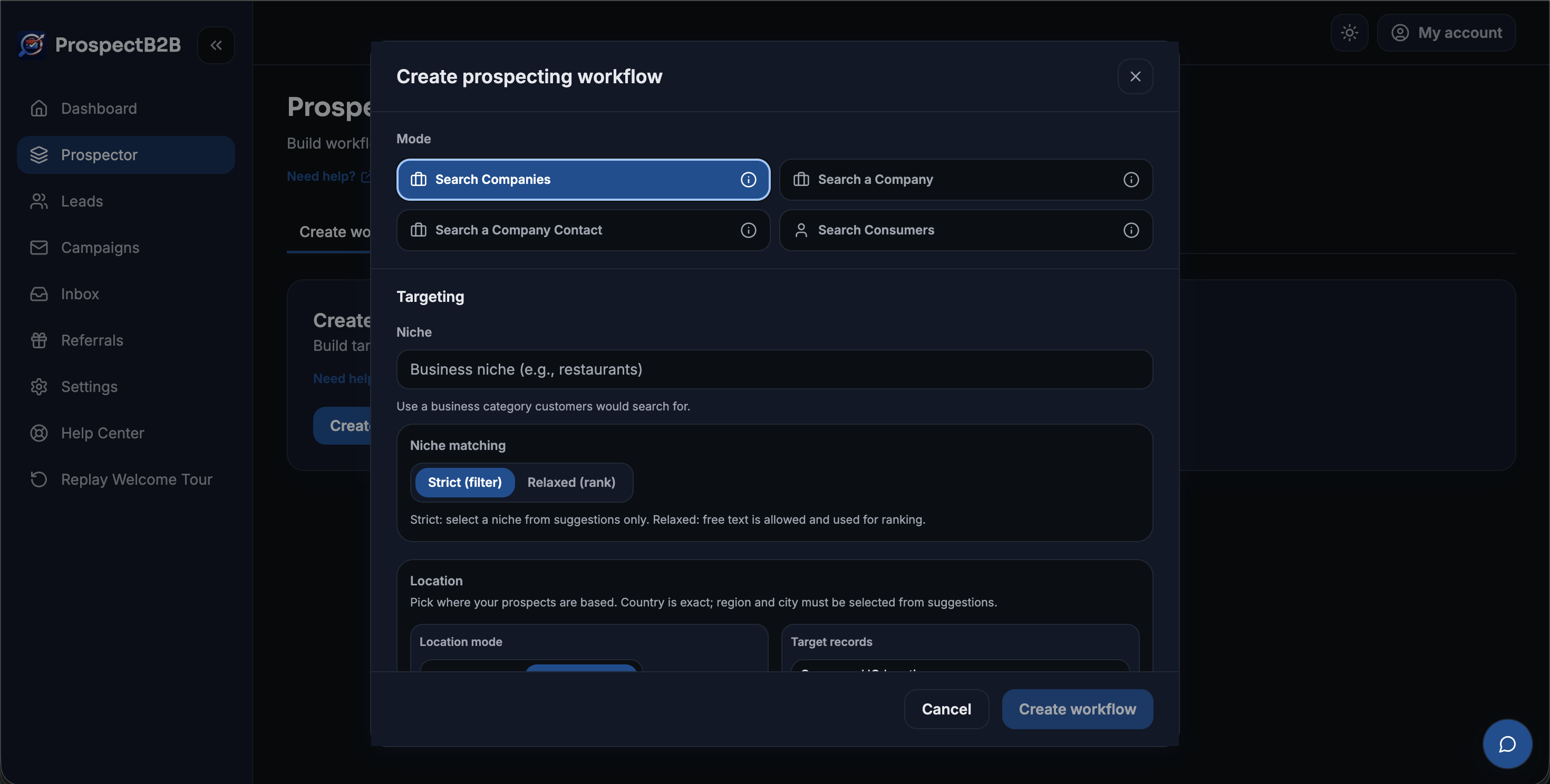Click the Inbox icon in the sidebar
Screen dimensions: 1550x784
click(x=39, y=293)
